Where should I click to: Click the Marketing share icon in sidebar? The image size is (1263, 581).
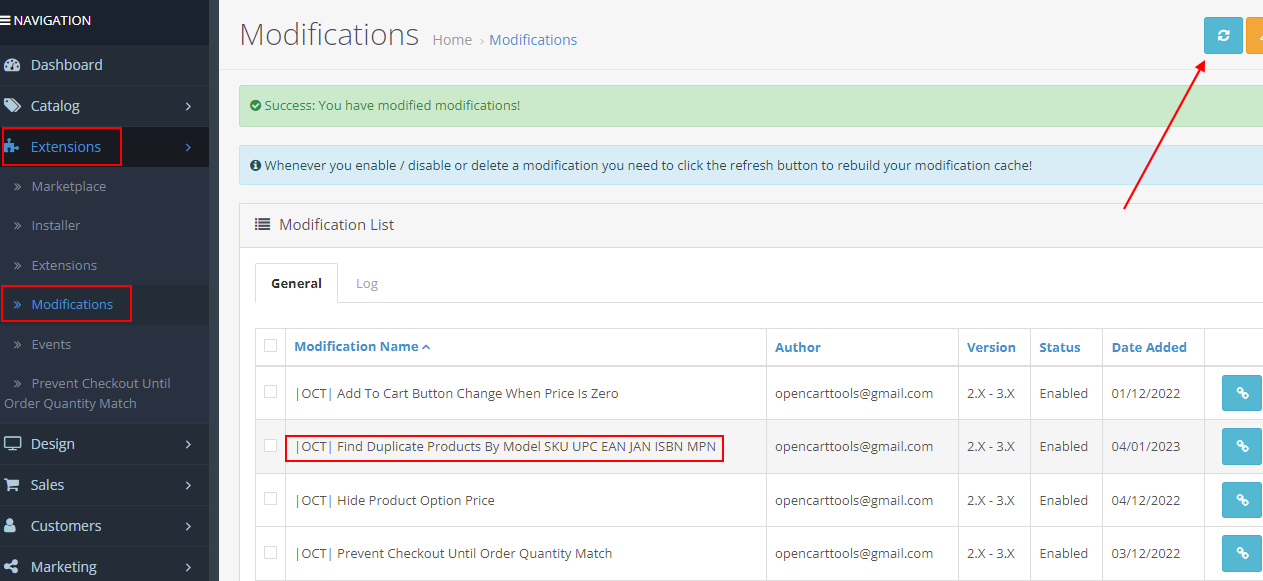15,566
